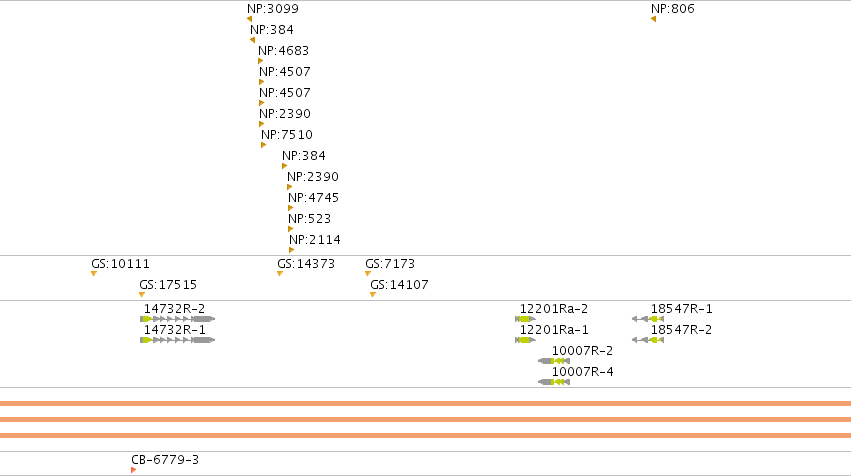Select the 12201Ra-2 gene model glyph
Viewport: 851px width, 476px height.
pos(525,319)
